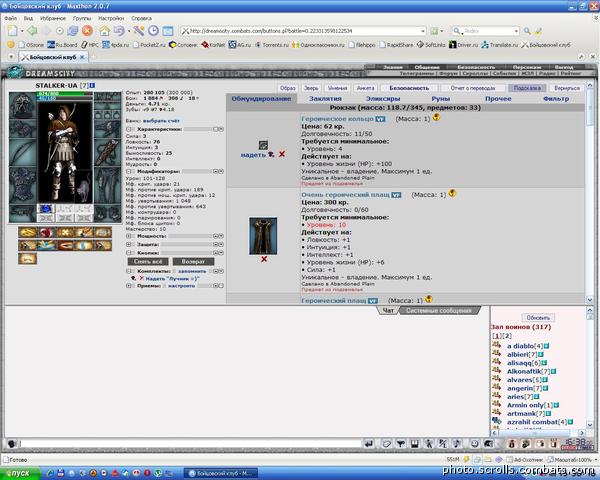Click the quiver of arrows equipment slot

[108, 152]
